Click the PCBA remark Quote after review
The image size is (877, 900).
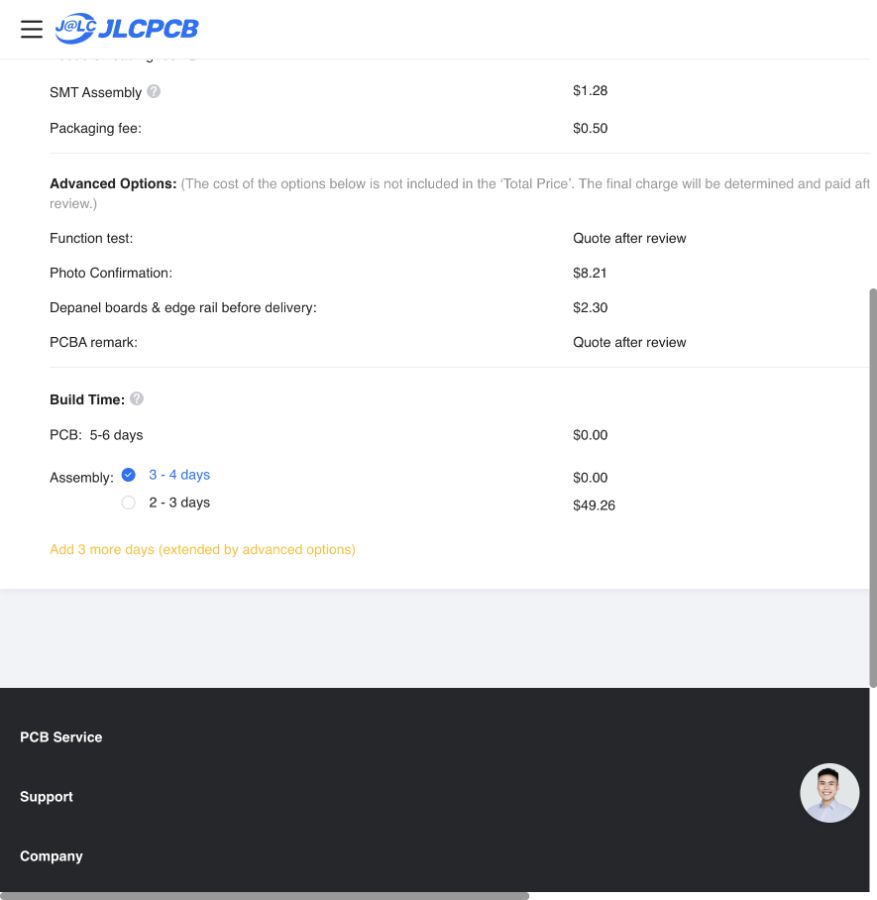coord(630,342)
